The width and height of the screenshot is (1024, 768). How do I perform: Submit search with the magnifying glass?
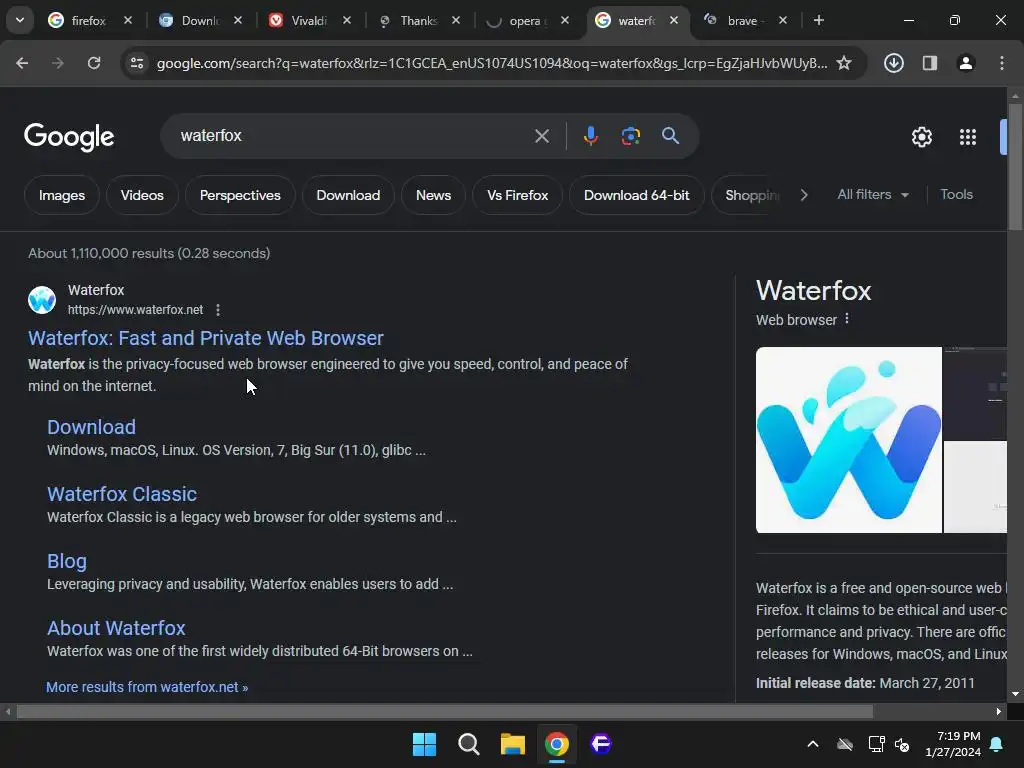tap(670, 136)
